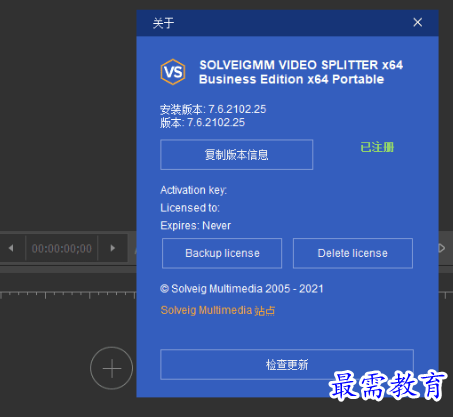
Task: Click the timeline ruler left of the dialog
Action: (68, 295)
